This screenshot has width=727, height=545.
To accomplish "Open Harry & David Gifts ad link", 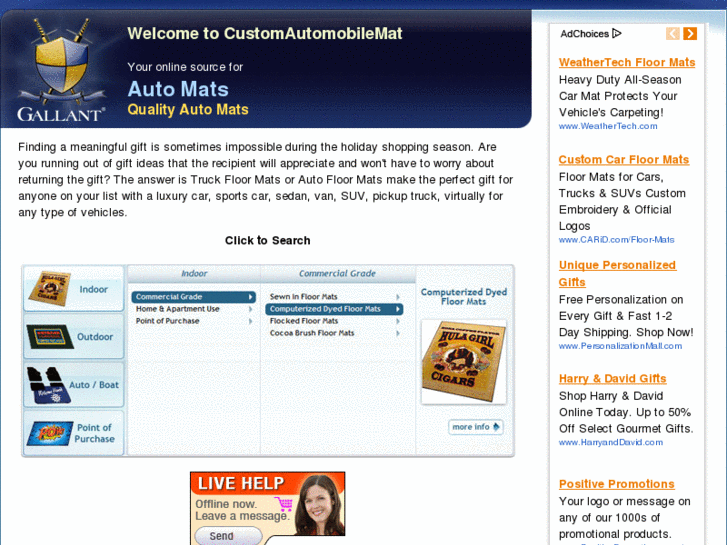I will (612, 378).
